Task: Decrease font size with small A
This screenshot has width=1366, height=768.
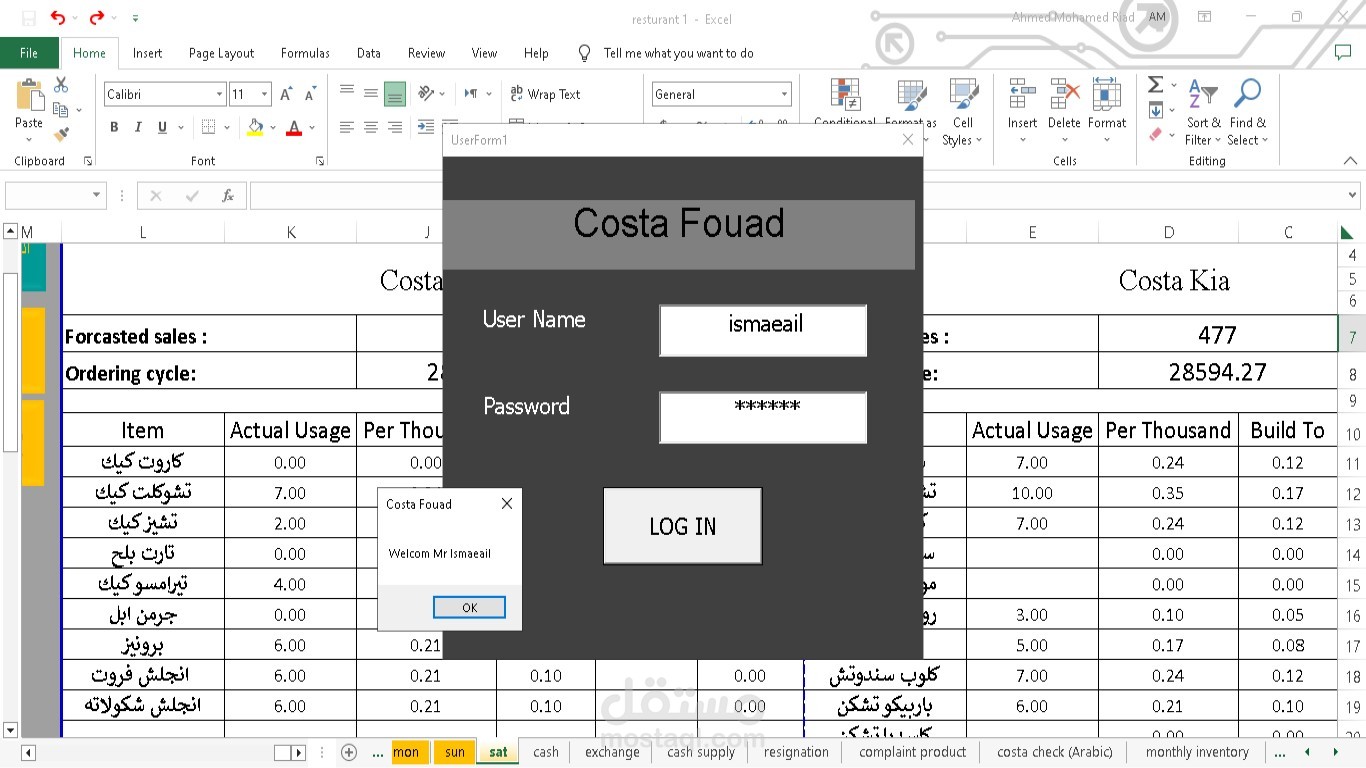Action: tap(310, 94)
